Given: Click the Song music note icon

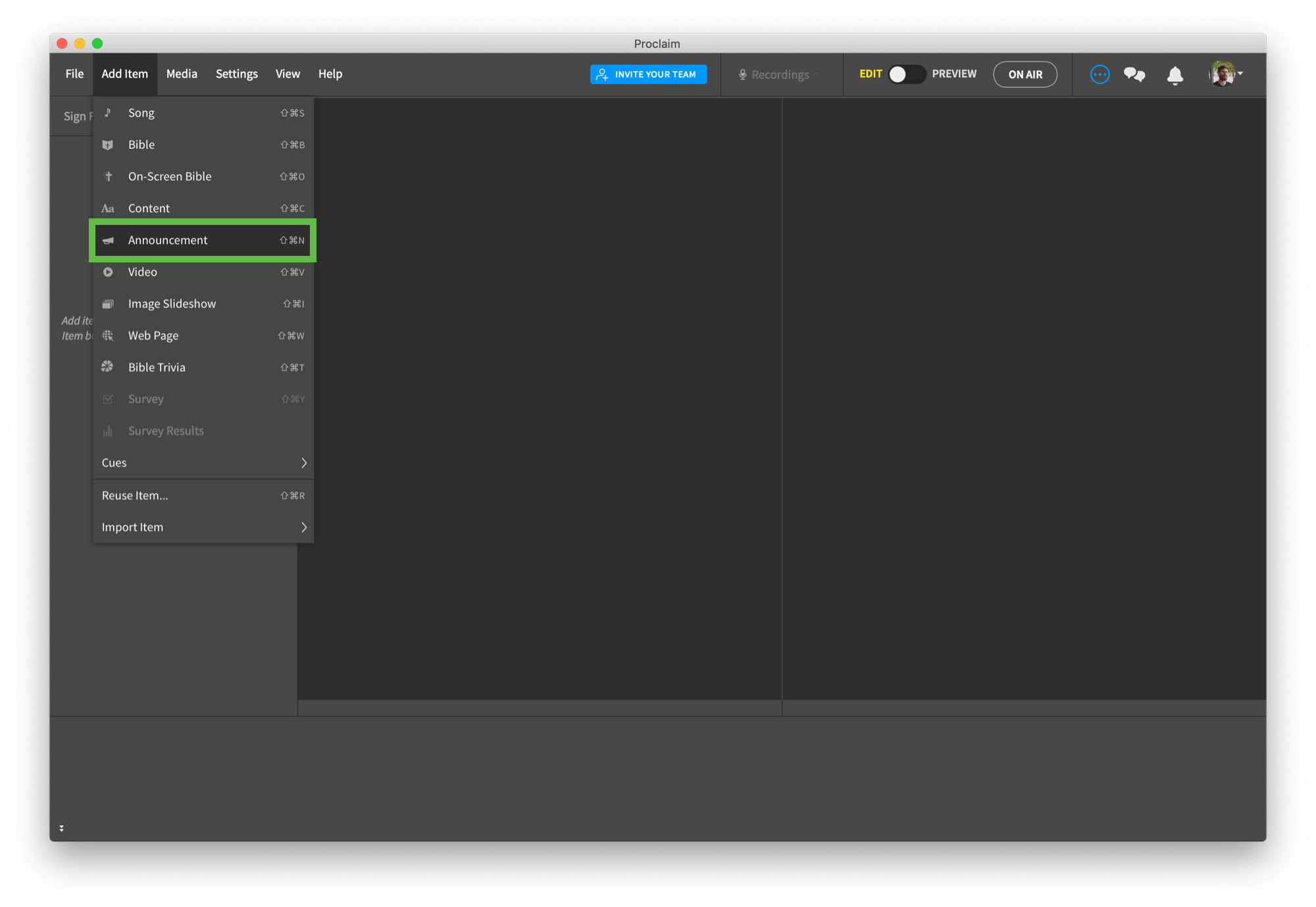Looking at the screenshot, I should [x=108, y=112].
